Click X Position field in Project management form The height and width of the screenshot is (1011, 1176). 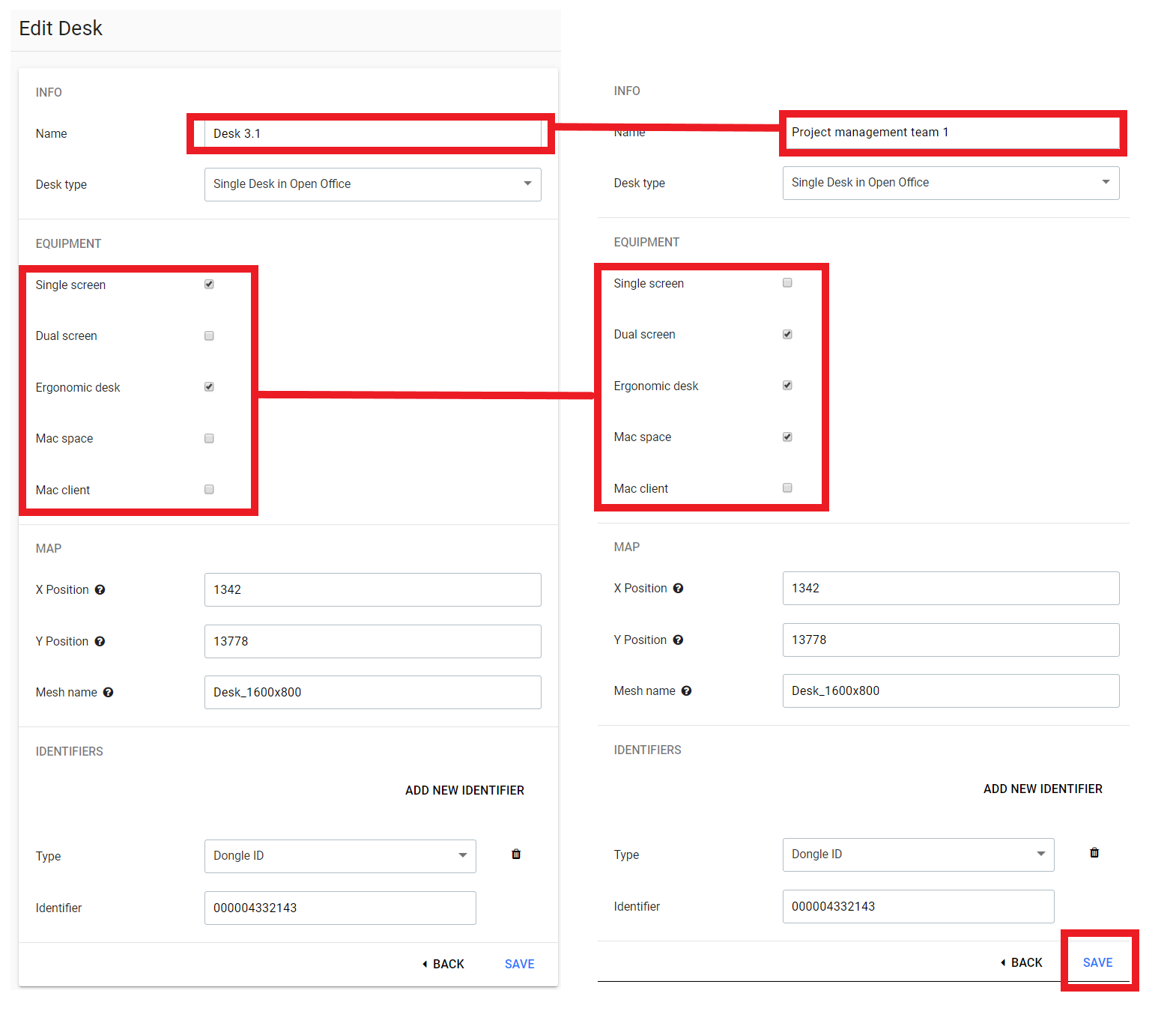point(951,589)
